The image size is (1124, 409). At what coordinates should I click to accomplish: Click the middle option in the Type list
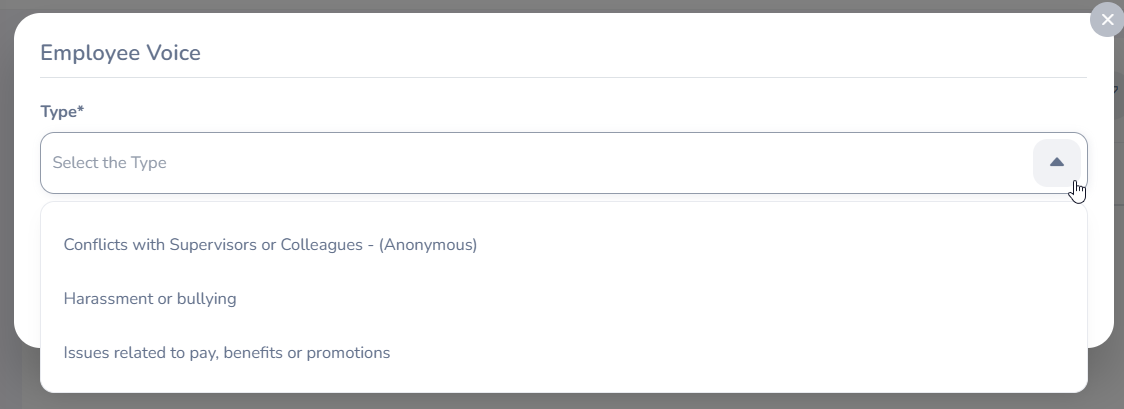[150, 298]
